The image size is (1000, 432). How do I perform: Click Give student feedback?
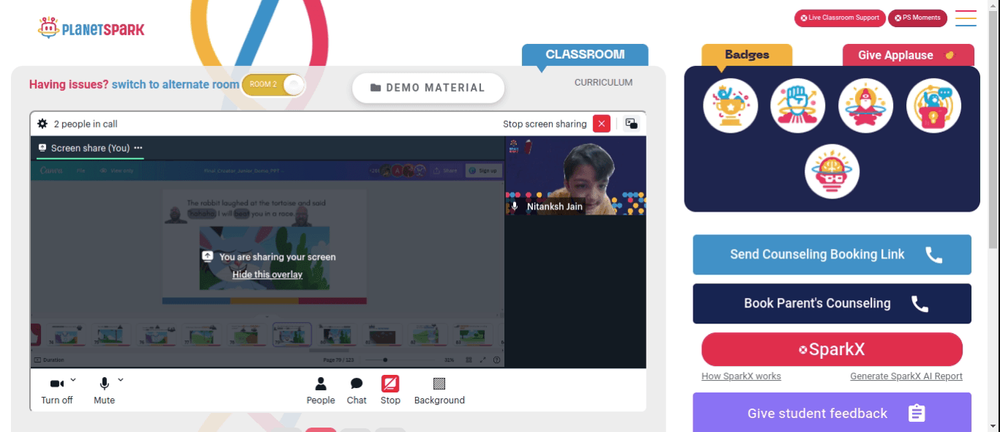[x=832, y=413]
